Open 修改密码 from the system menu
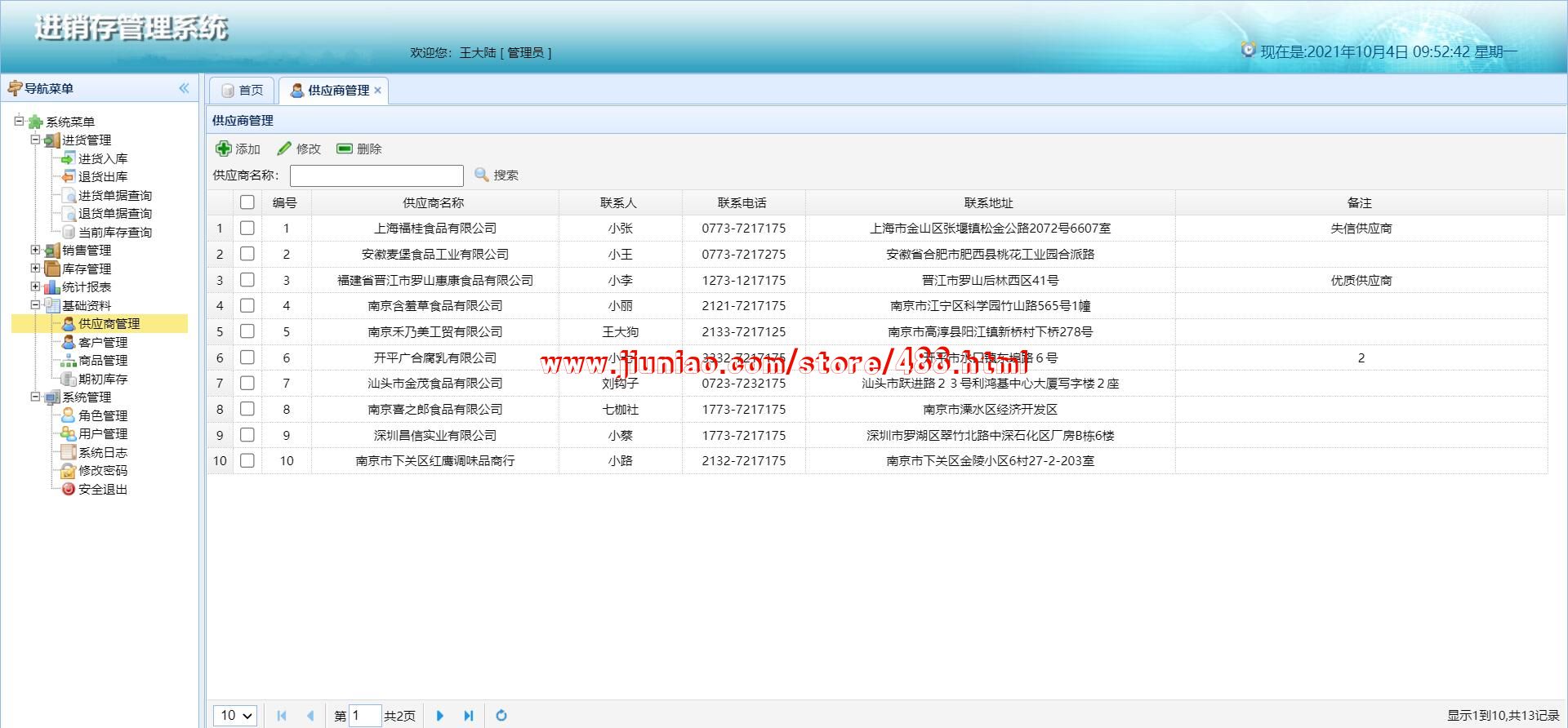 (102, 470)
